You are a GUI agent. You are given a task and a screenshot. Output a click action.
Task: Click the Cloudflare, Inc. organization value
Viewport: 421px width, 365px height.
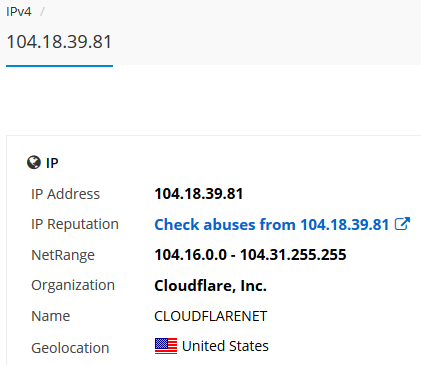click(210, 285)
